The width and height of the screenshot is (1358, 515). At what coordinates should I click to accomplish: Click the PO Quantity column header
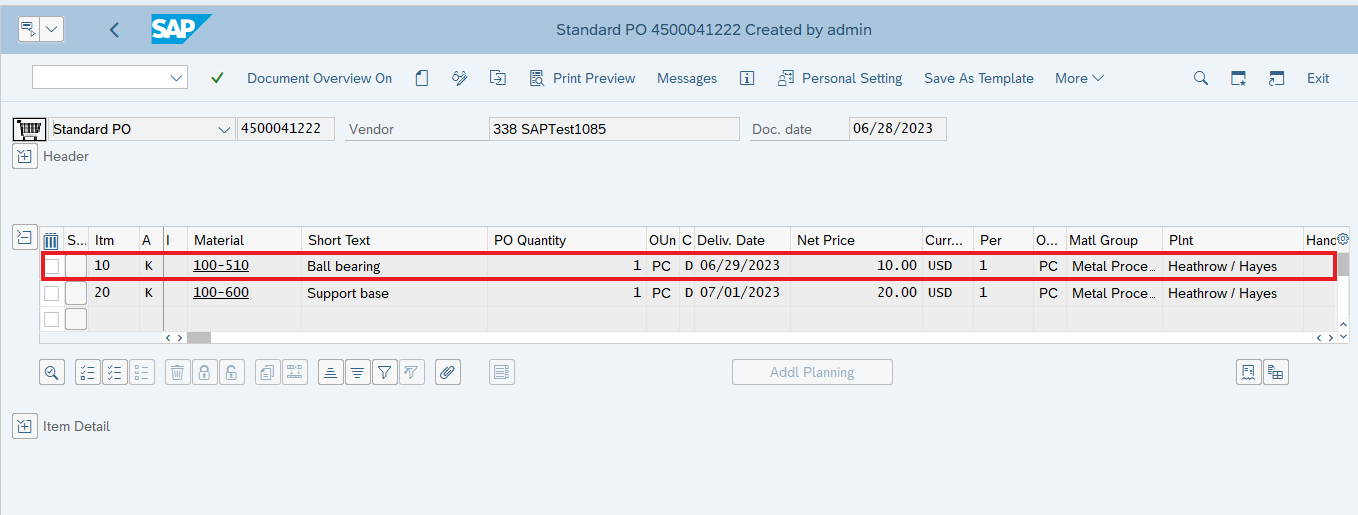click(x=566, y=240)
